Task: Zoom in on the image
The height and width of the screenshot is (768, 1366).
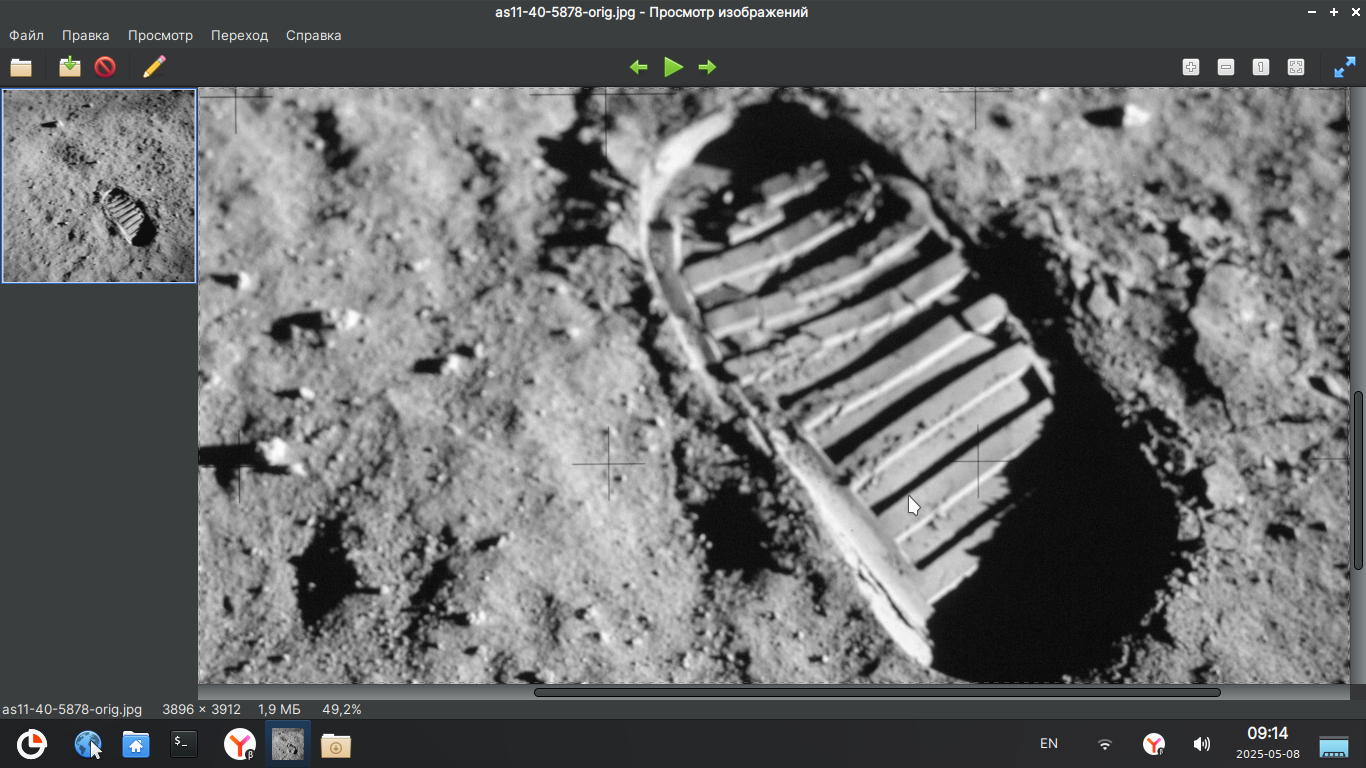Action: point(1191,67)
